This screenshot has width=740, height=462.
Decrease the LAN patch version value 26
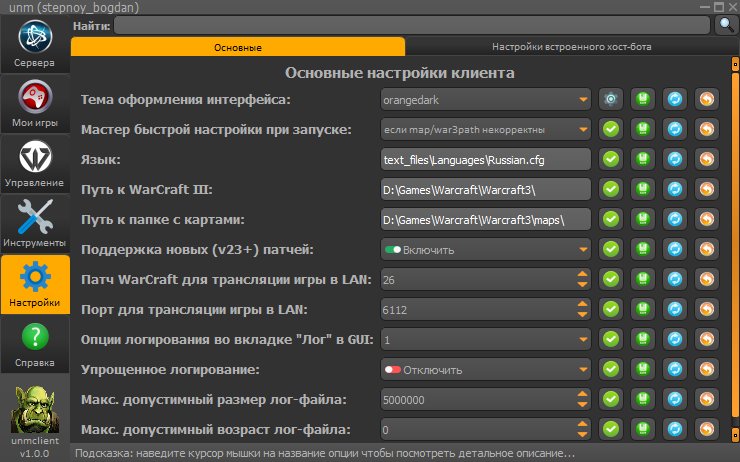click(583, 285)
